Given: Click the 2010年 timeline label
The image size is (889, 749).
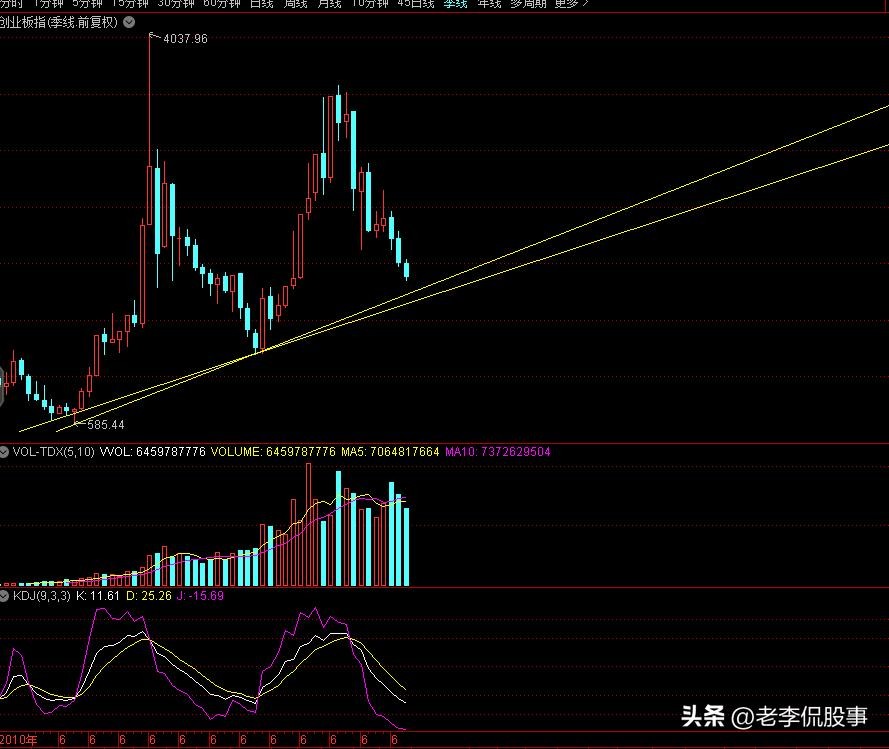Looking at the screenshot, I should pyautogui.click(x=19, y=741).
